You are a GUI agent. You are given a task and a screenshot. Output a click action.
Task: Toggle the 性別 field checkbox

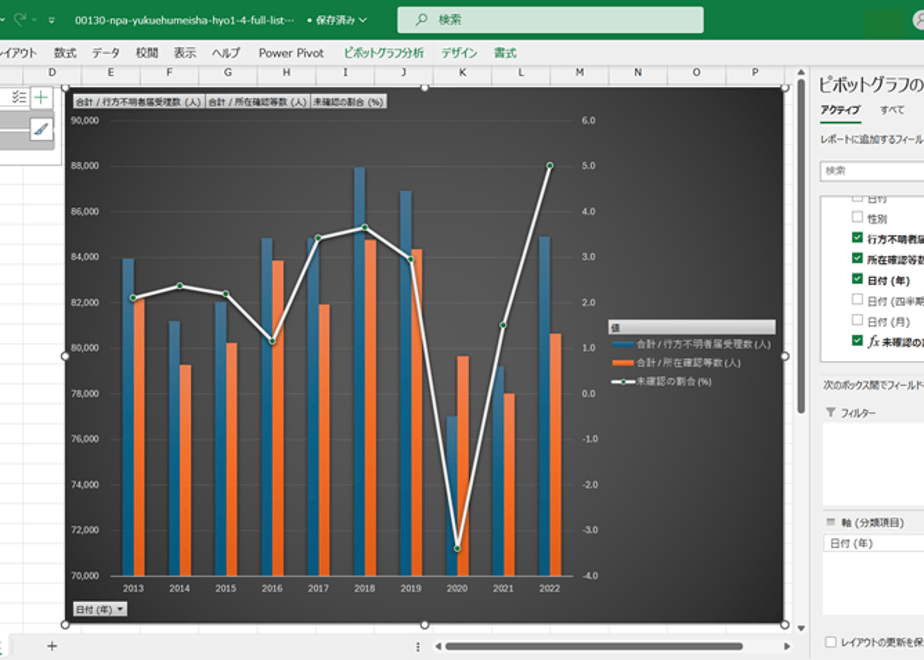(x=857, y=217)
